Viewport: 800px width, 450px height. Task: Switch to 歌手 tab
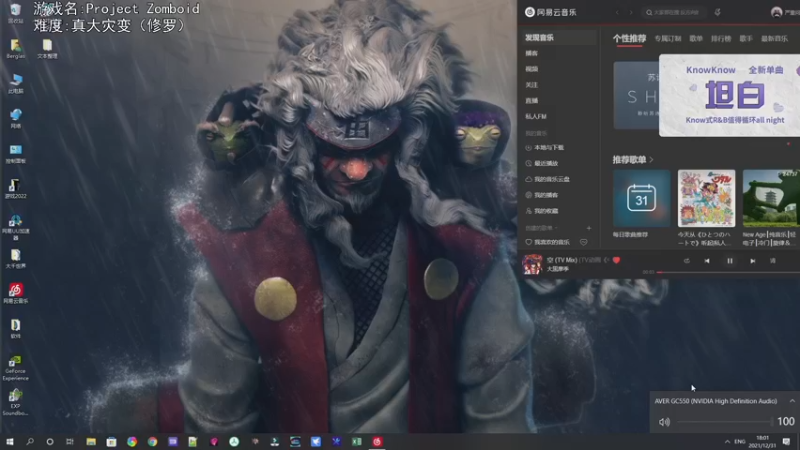(x=746, y=39)
